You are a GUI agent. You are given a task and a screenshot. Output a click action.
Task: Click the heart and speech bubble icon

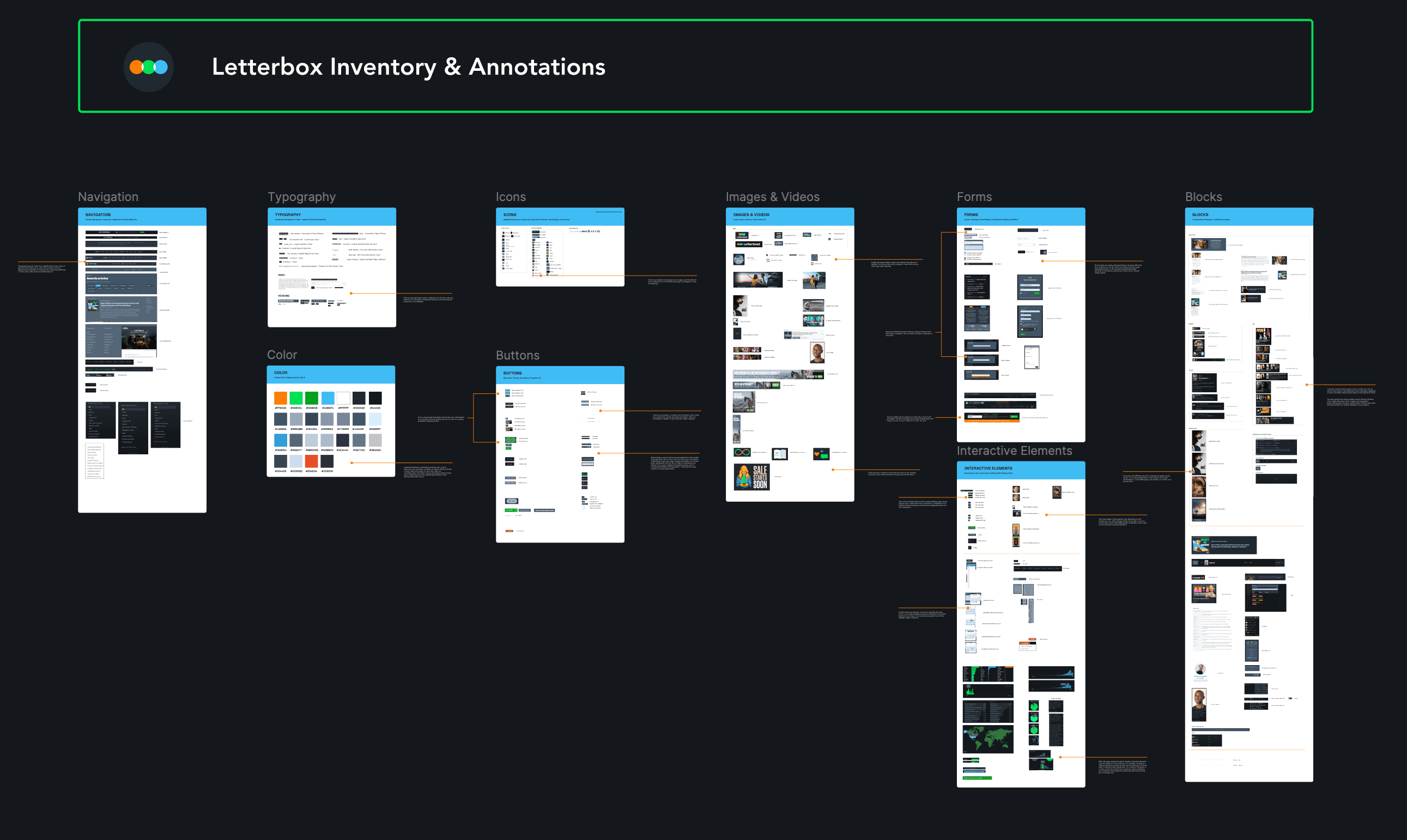[x=821, y=453]
